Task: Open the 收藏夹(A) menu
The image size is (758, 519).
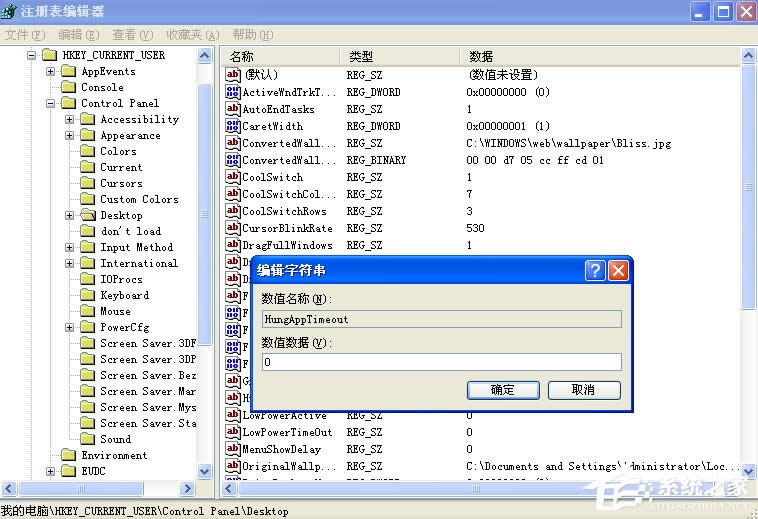Action: pyautogui.click(x=192, y=34)
